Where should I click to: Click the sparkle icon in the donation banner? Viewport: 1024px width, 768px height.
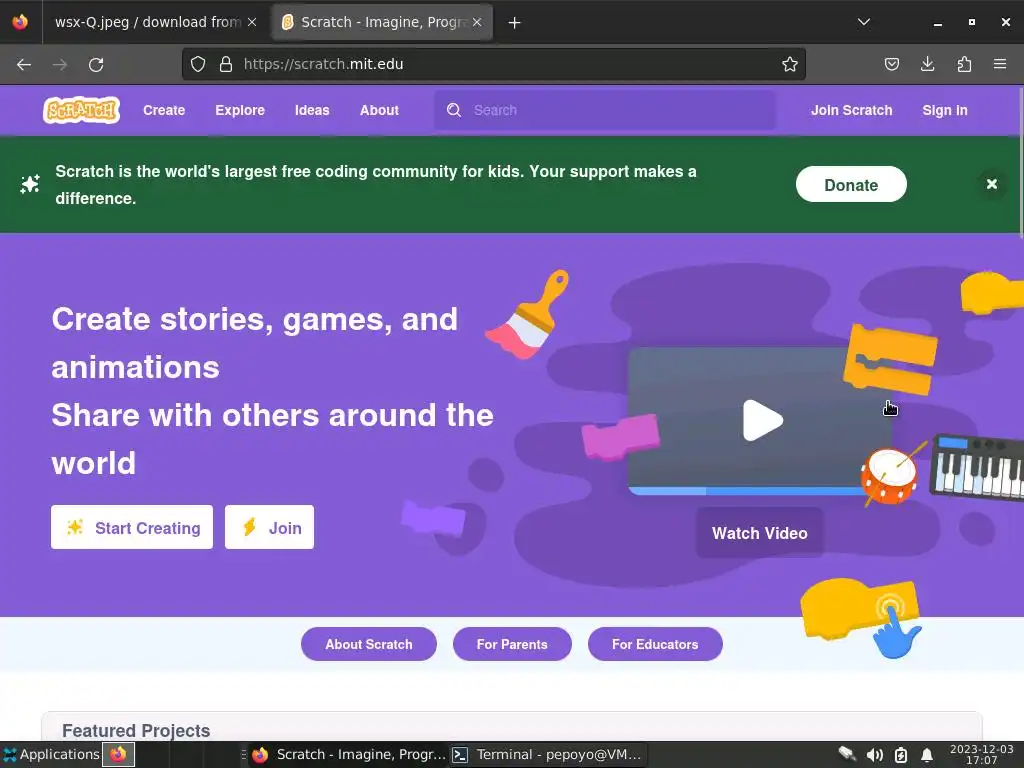pos(30,184)
